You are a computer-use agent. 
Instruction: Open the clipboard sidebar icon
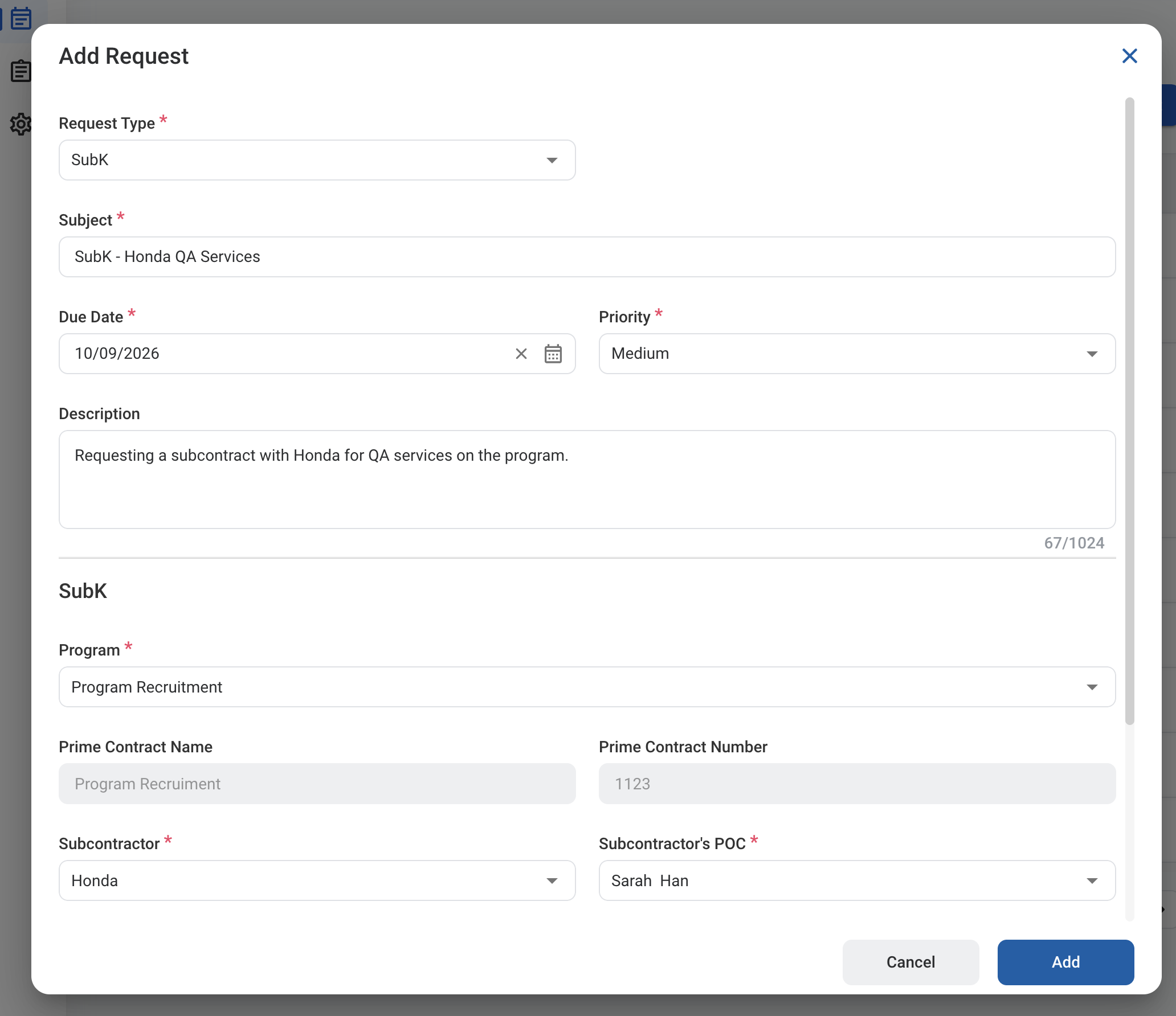pyautogui.click(x=21, y=71)
